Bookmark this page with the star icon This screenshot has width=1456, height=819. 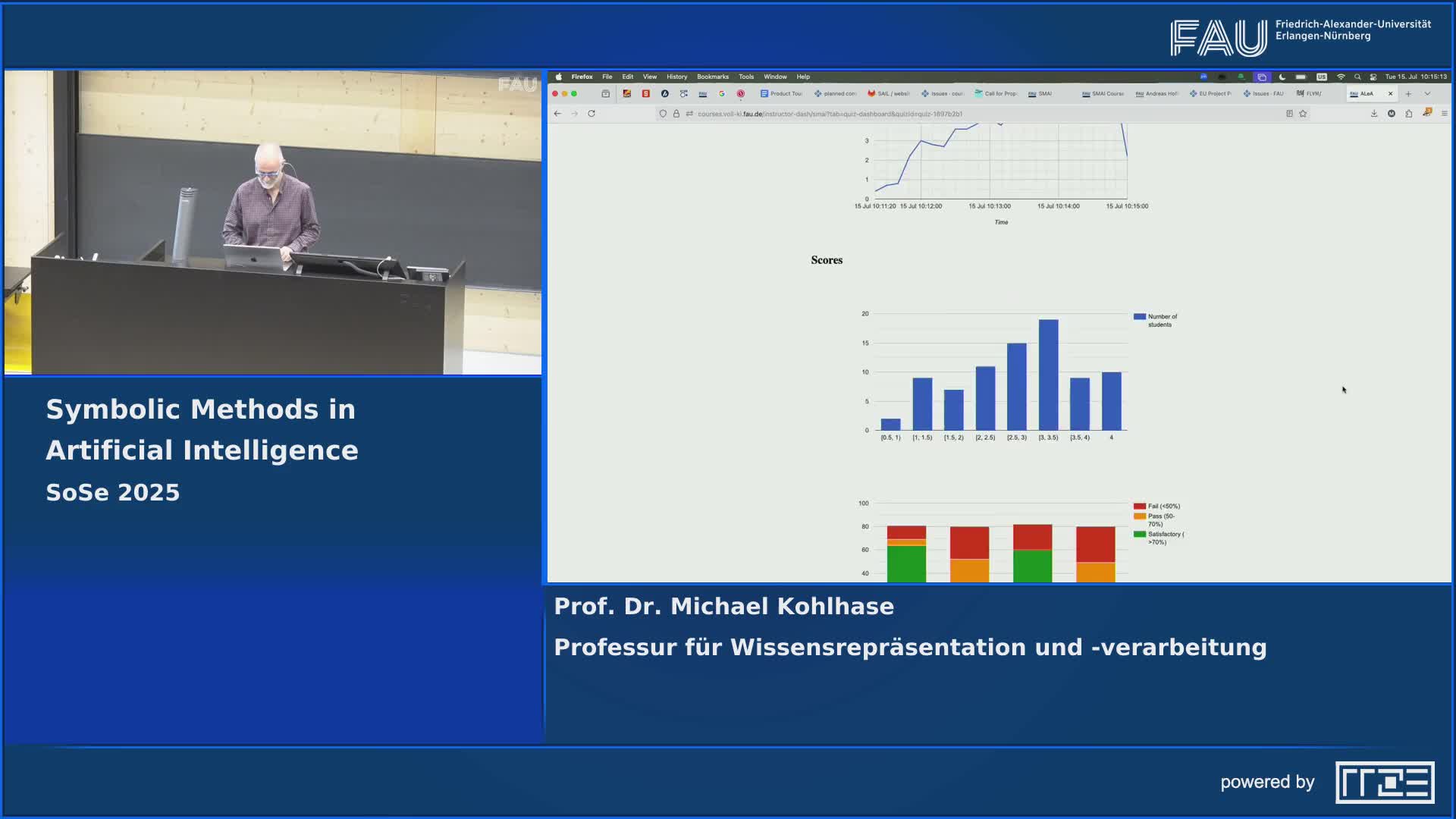coord(1303,114)
